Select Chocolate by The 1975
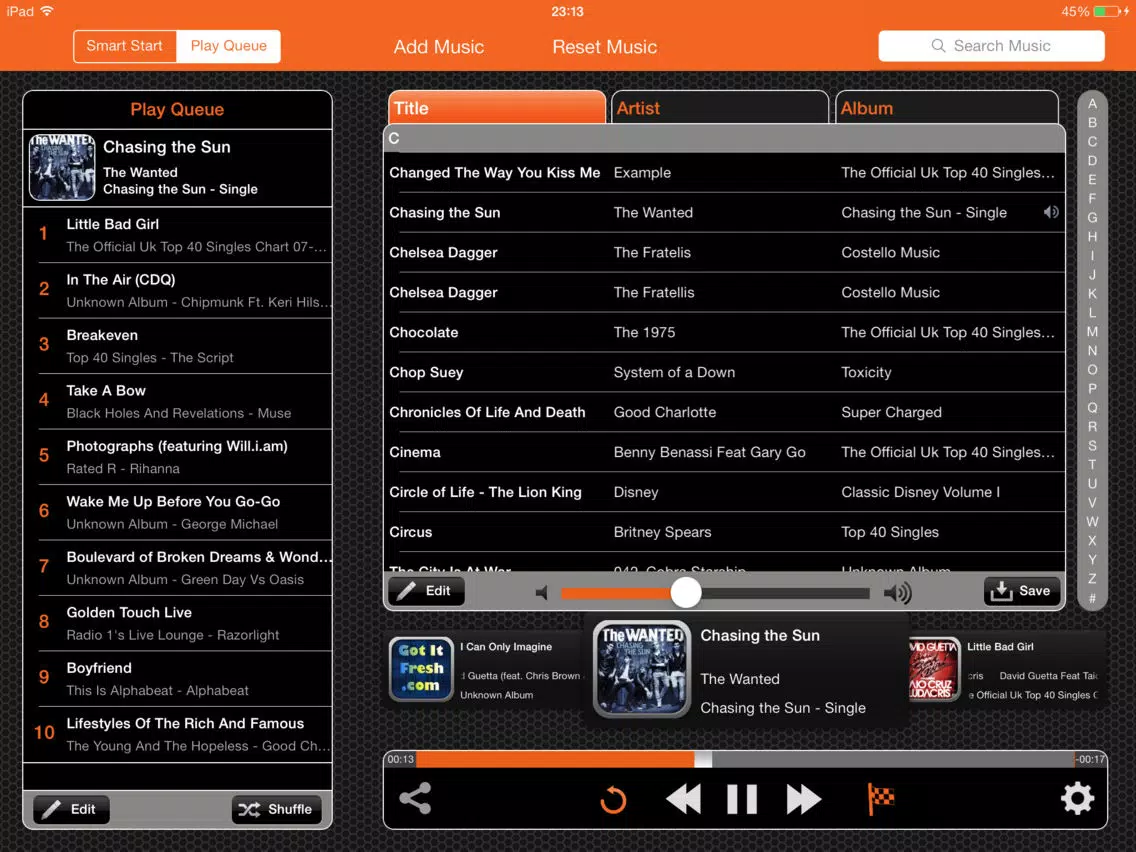This screenshot has height=852, width=1136. click(x=724, y=332)
